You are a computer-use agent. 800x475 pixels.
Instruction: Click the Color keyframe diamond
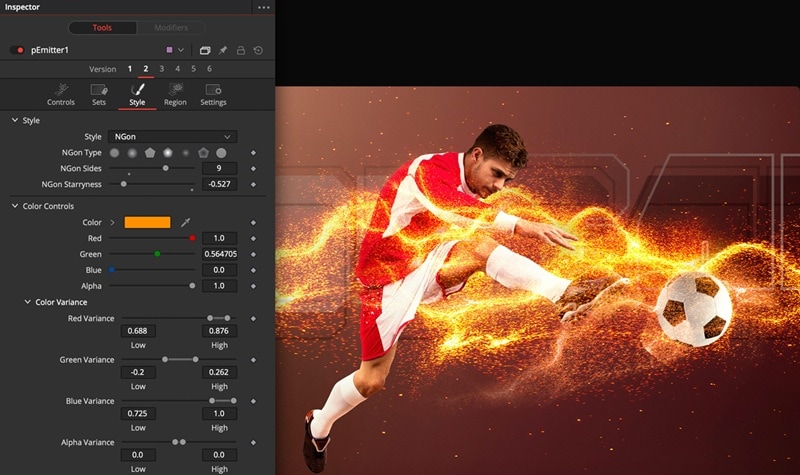click(253, 222)
